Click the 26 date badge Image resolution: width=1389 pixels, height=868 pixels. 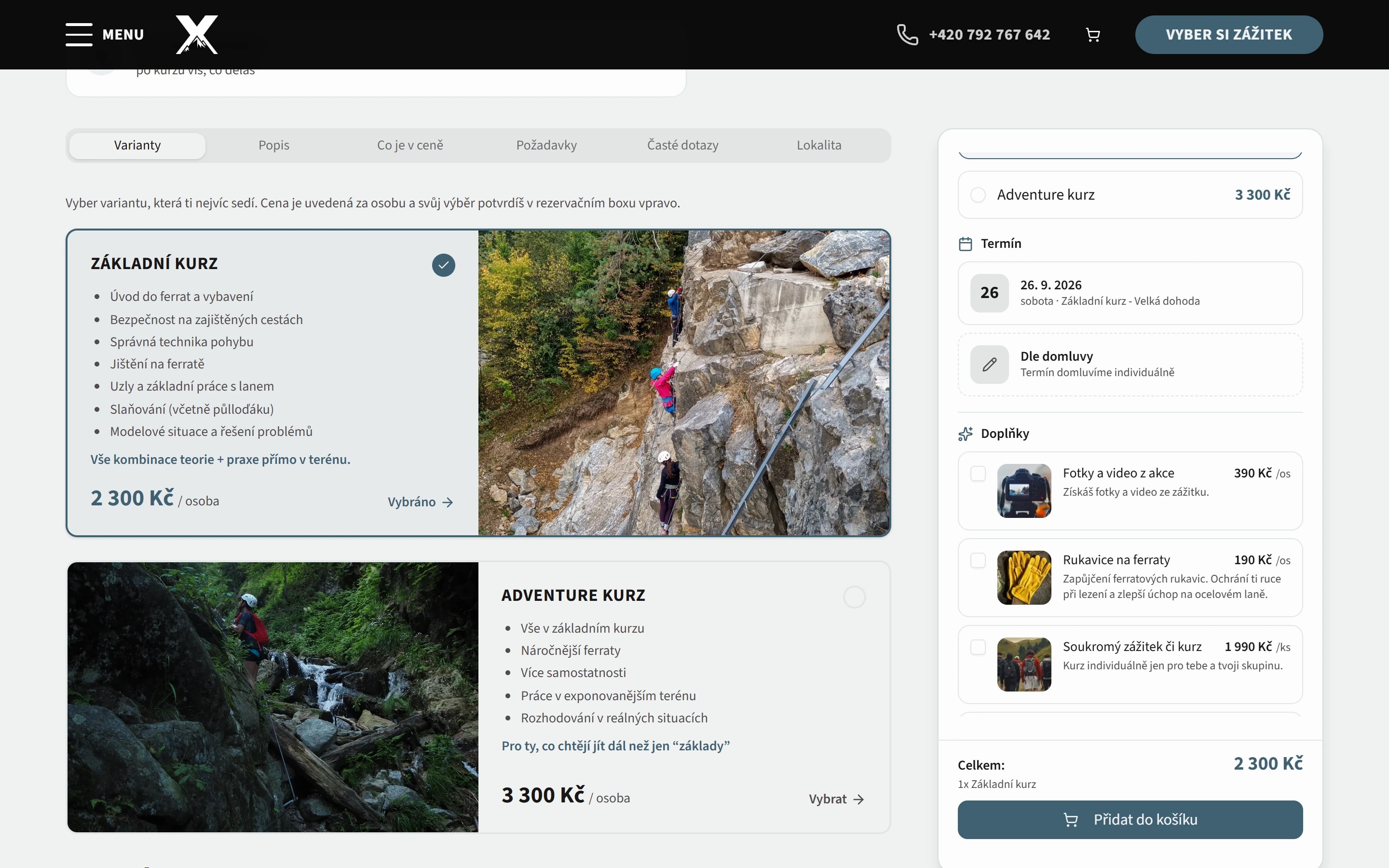990,293
